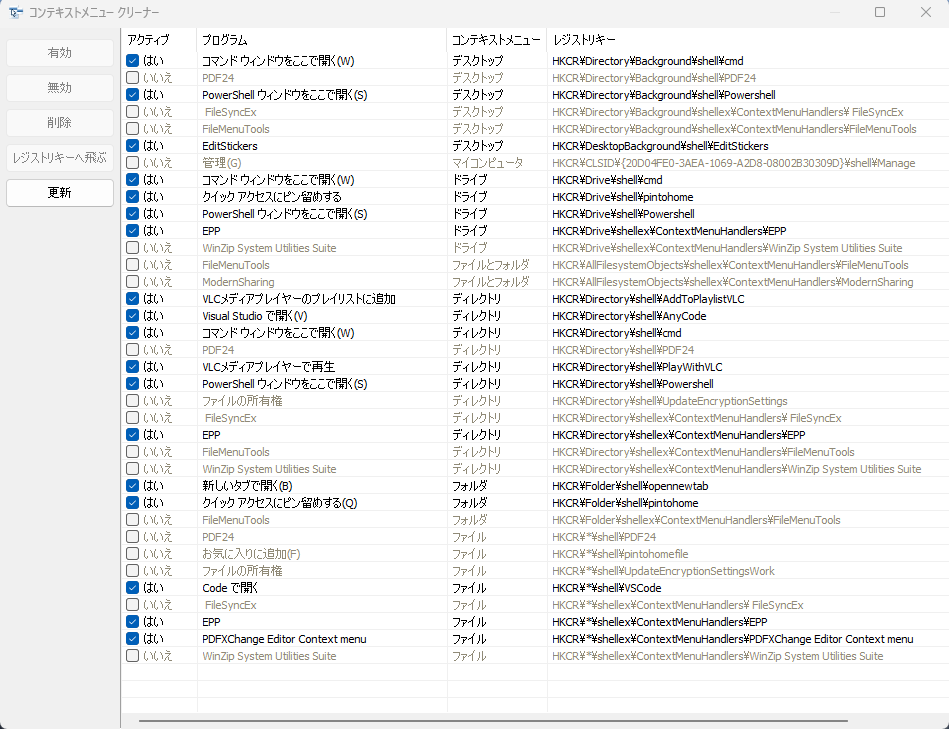Check the ModernSharing row checkbox

[x=133, y=281]
